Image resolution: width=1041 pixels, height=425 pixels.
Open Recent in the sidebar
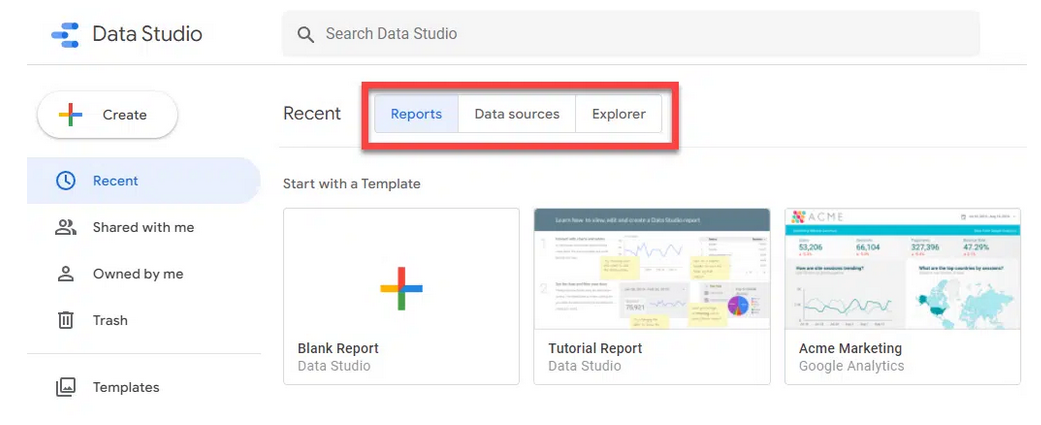coord(143,181)
